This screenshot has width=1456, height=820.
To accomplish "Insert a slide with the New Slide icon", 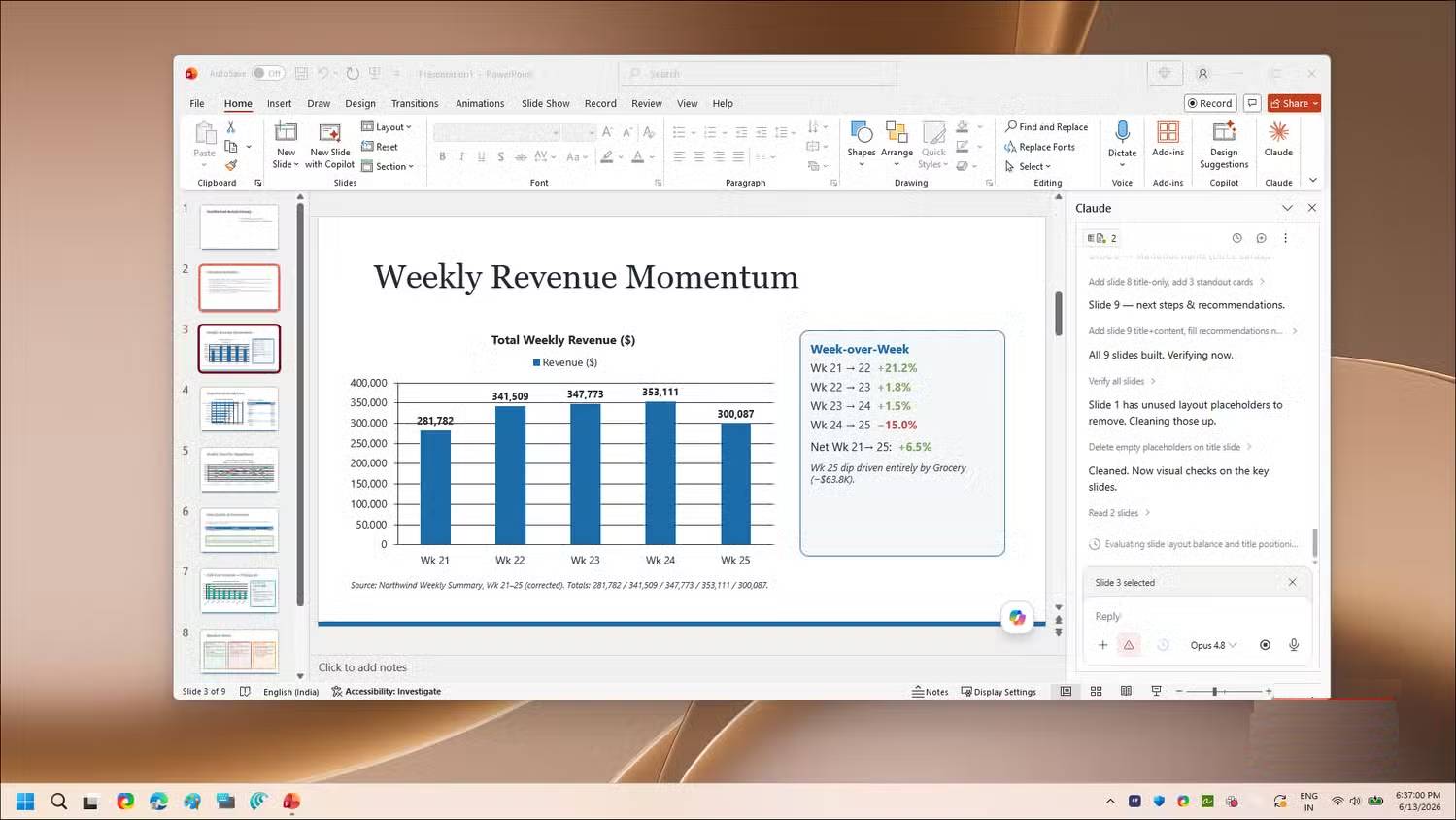I will pos(286,132).
